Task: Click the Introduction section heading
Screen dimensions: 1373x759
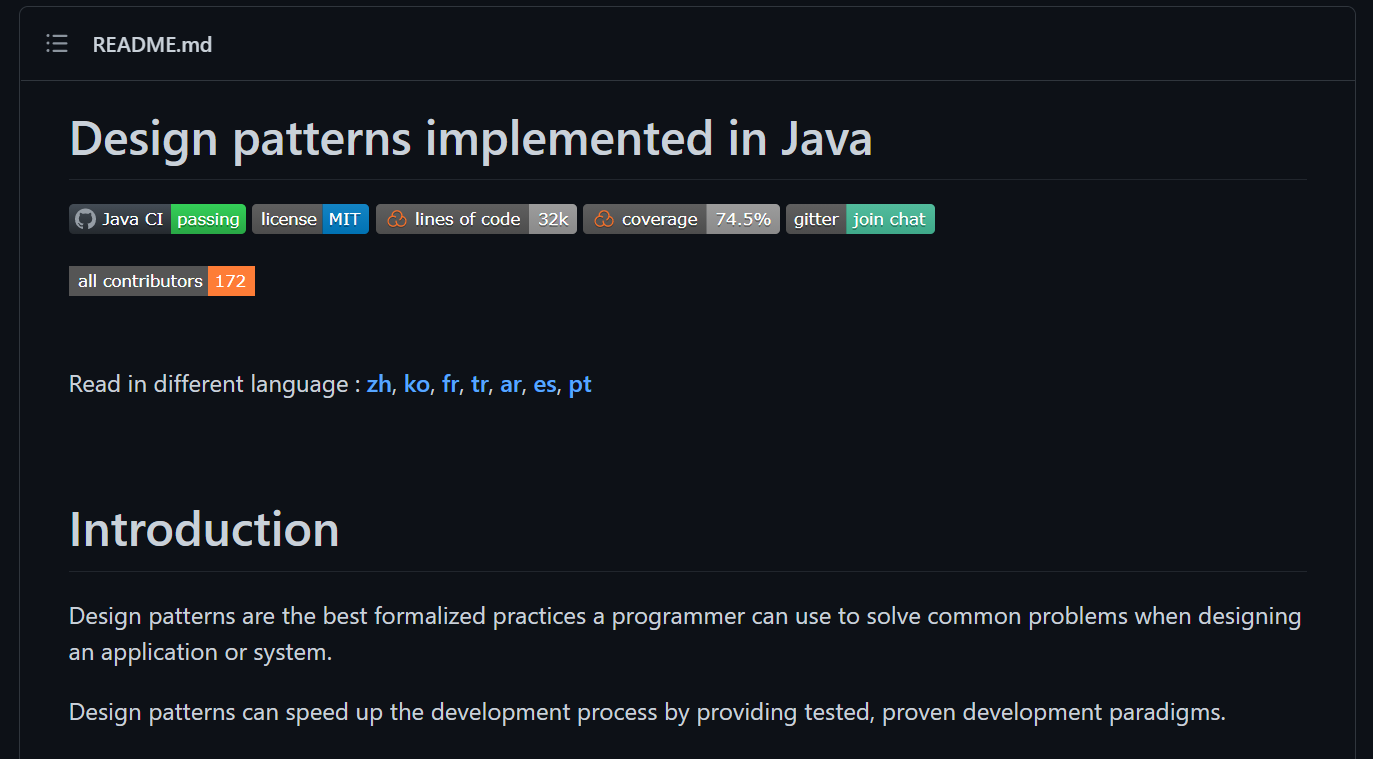Action: [204, 529]
